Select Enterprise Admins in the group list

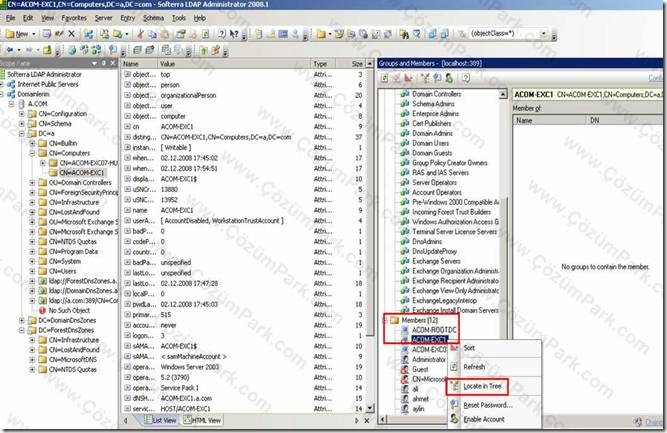[436, 114]
